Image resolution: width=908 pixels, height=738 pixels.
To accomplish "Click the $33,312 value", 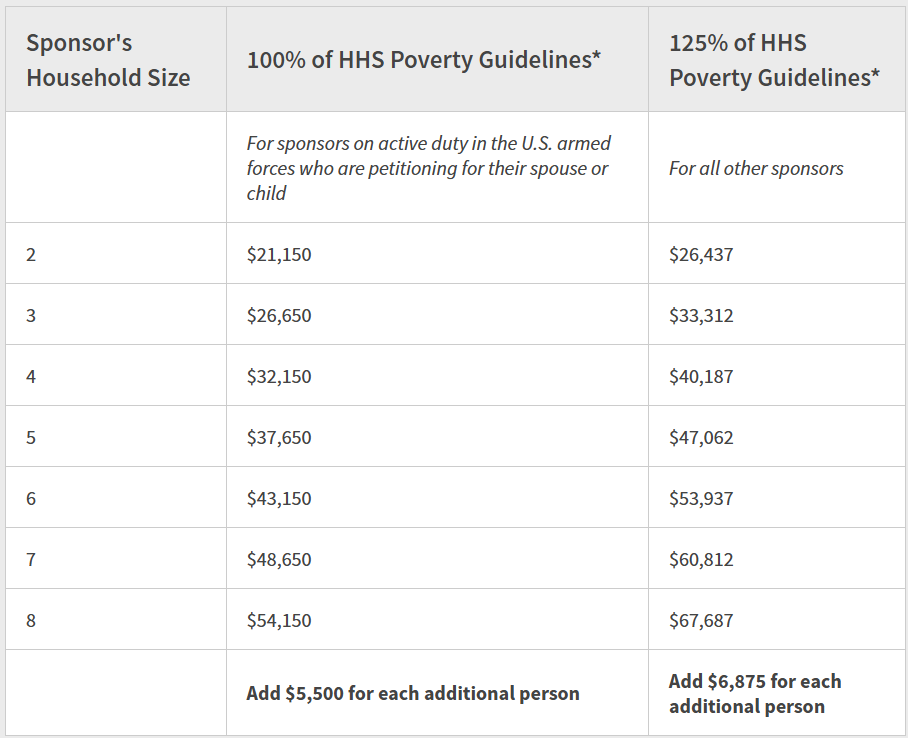I will pyautogui.click(x=701, y=315).
